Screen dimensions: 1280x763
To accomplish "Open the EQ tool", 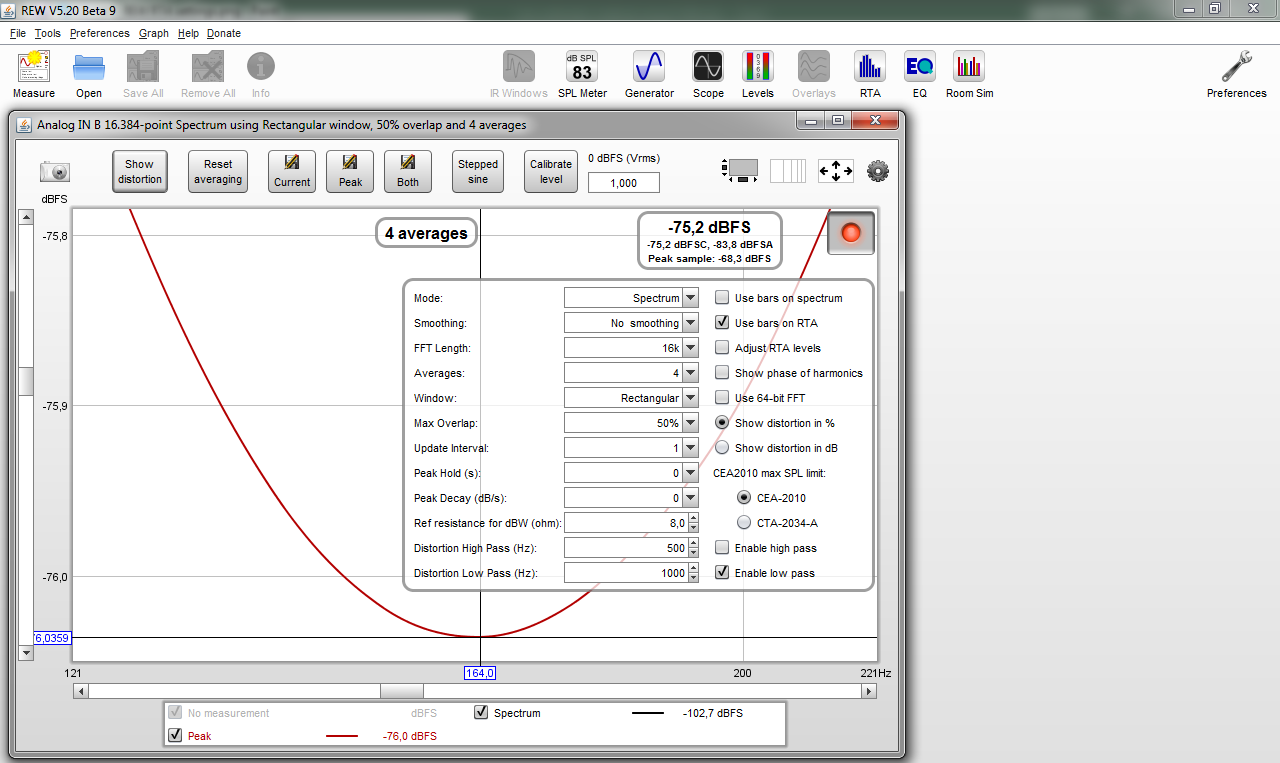I will pyautogui.click(x=920, y=67).
